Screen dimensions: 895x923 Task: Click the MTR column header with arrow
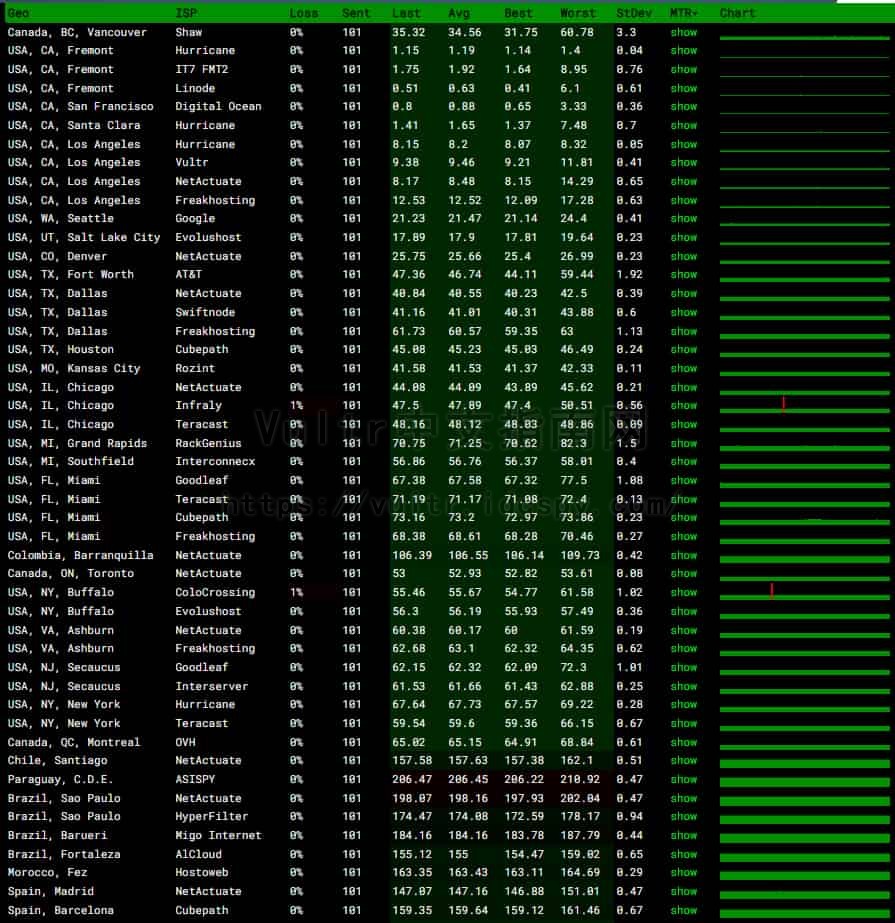tap(684, 13)
